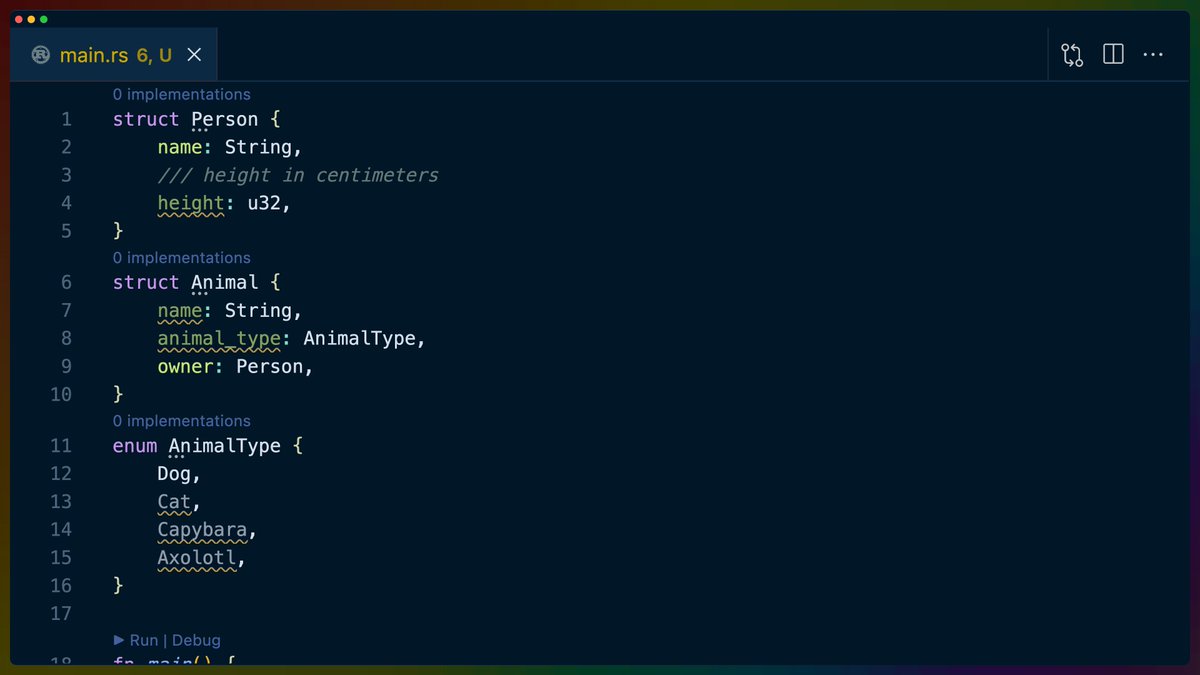Select the main.rs editor tab

tap(113, 55)
